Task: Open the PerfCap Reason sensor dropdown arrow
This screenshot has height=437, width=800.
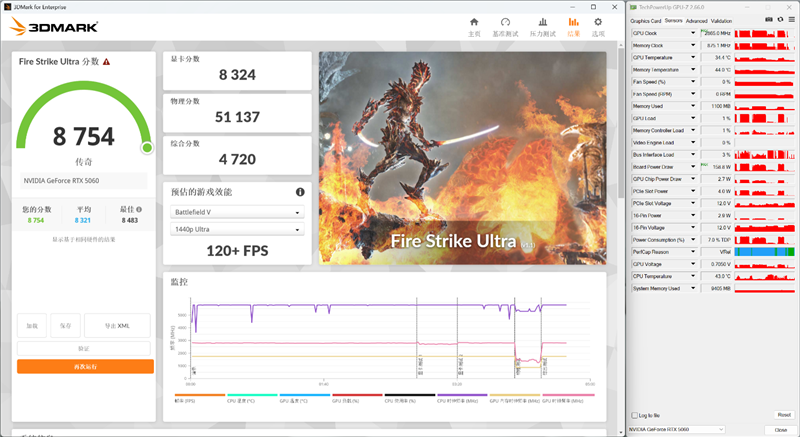Action: 693,252
